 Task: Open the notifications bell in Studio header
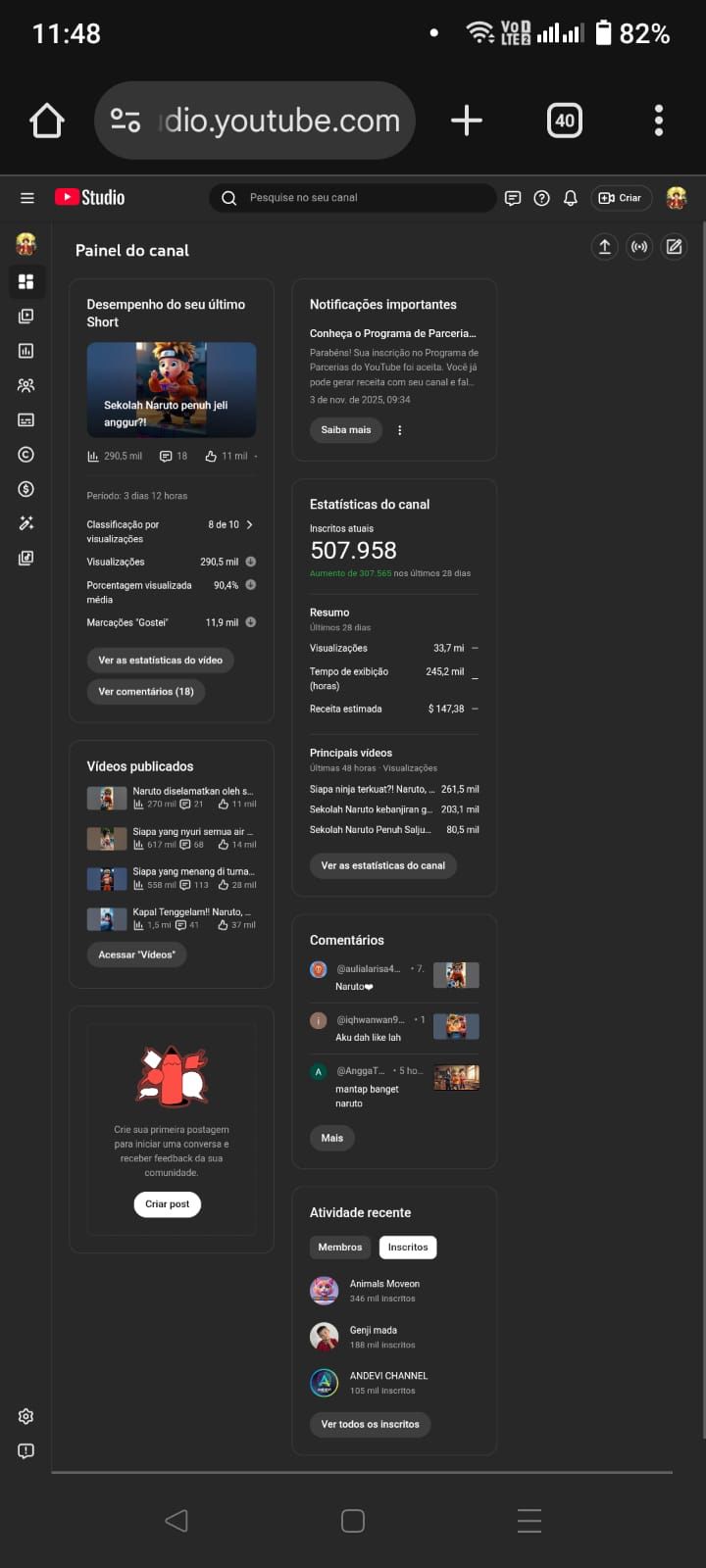[571, 198]
